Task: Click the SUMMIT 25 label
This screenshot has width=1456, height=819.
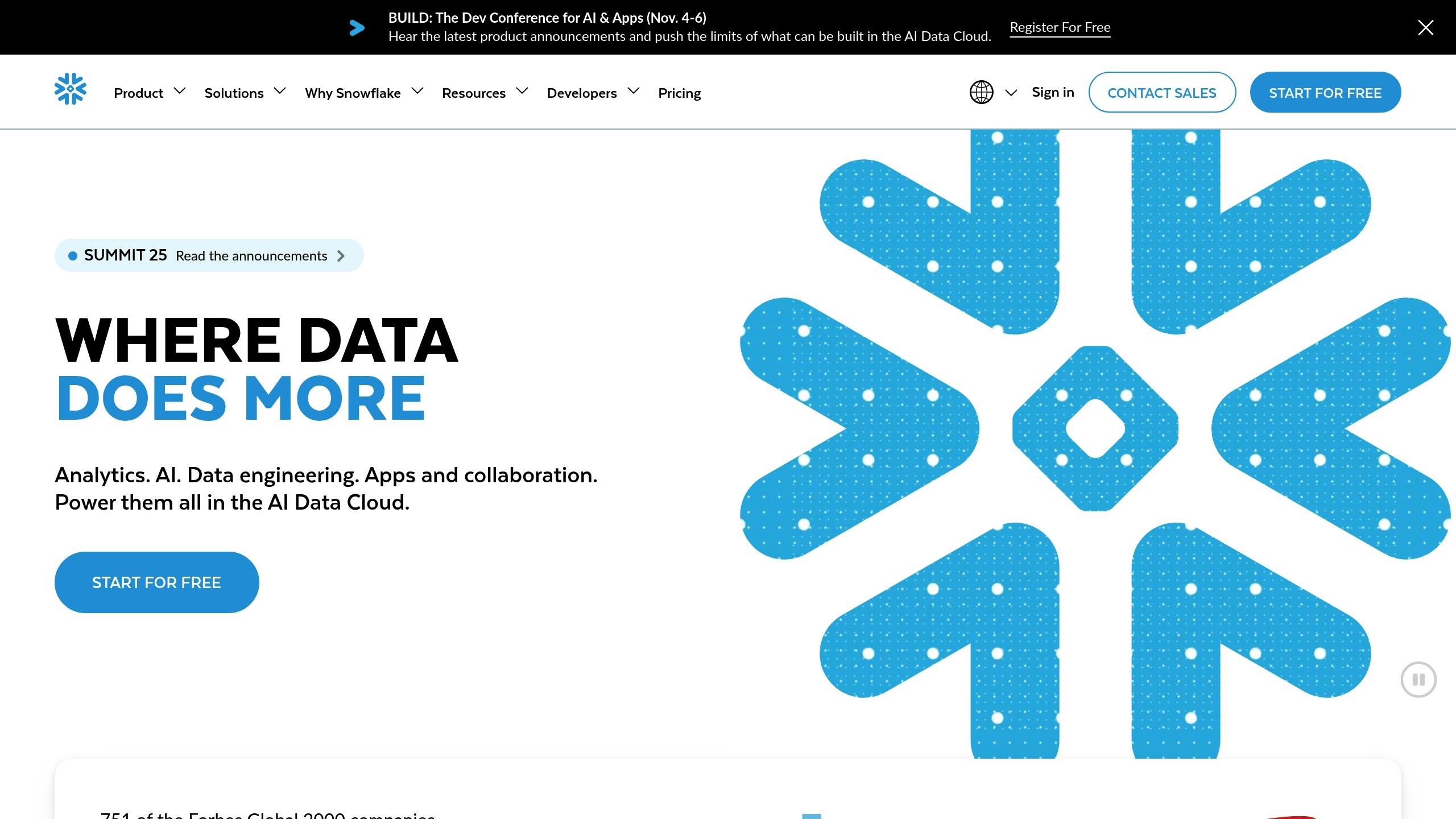Action: (125, 255)
